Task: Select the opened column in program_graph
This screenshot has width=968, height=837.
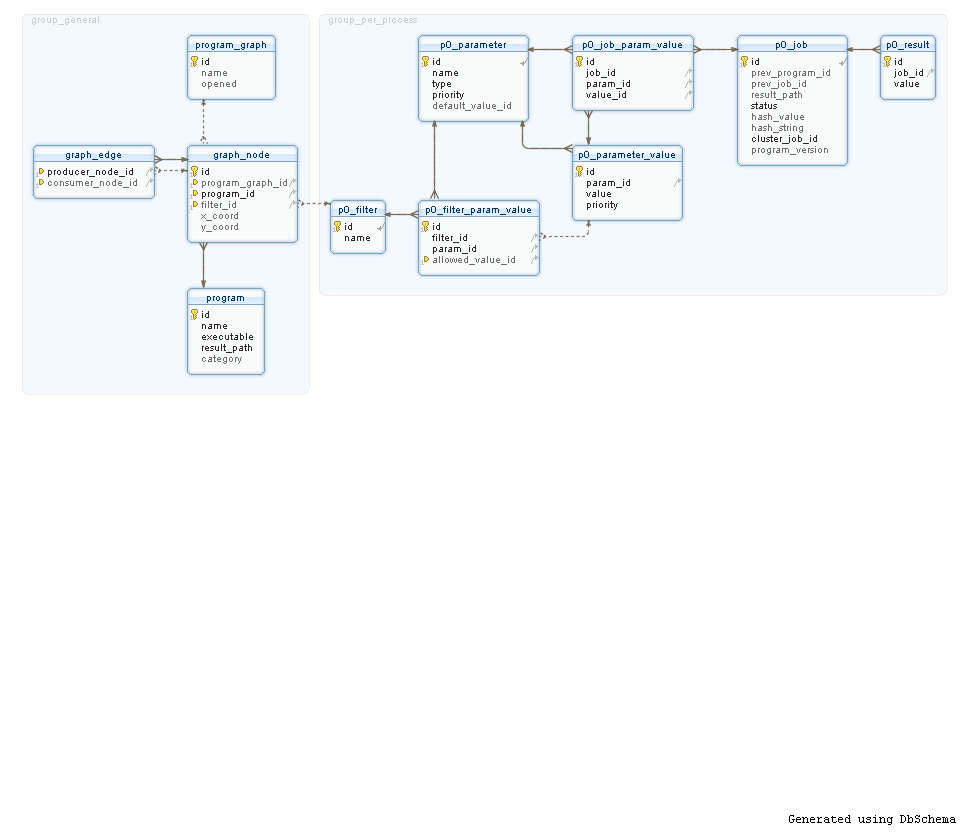Action: click(219, 84)
